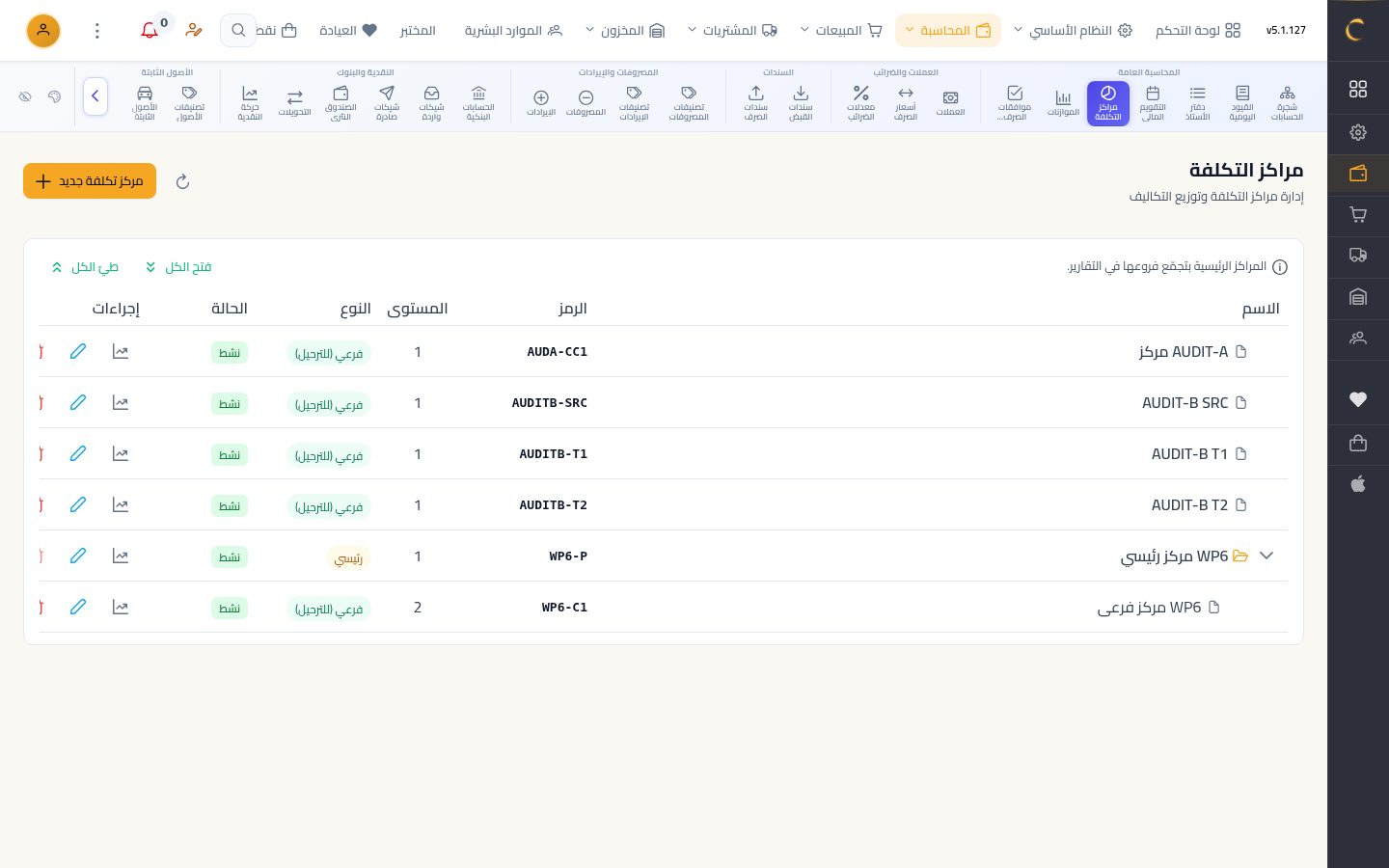This screenshot has height=868, width=1389.
Task: Collapse all rows with طي الكل
Action: pyautogui.click(x=85, y=267)
